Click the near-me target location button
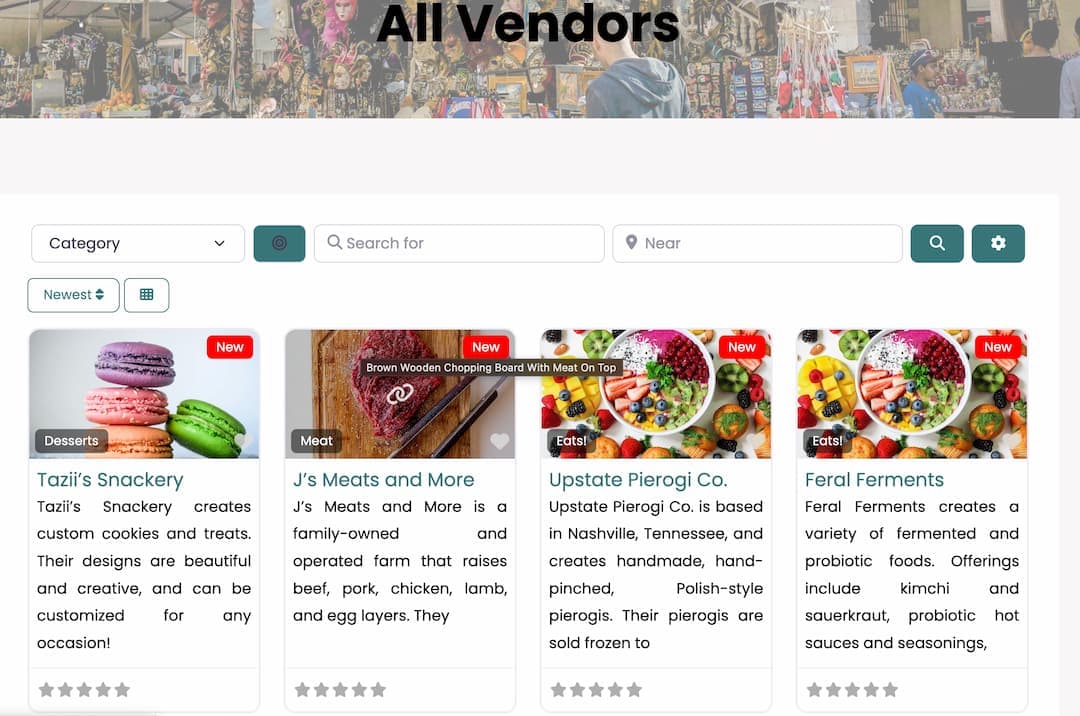The image size is (1080, 716). [279, 243]
